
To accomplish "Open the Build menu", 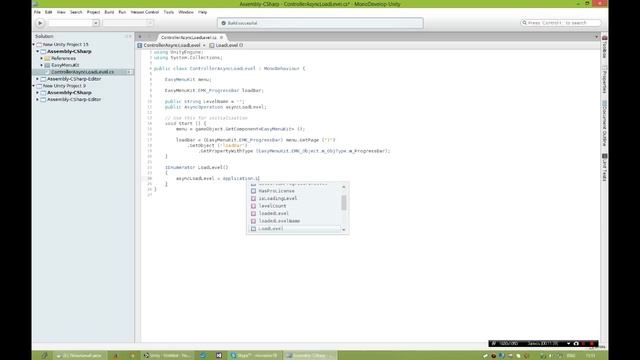I will tap(109, 12).
